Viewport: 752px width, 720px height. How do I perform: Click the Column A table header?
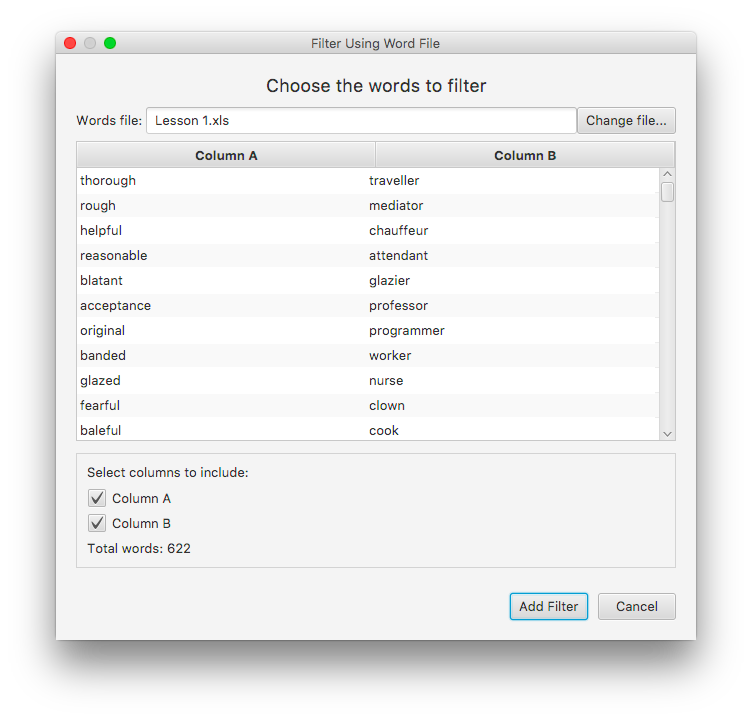226,155
